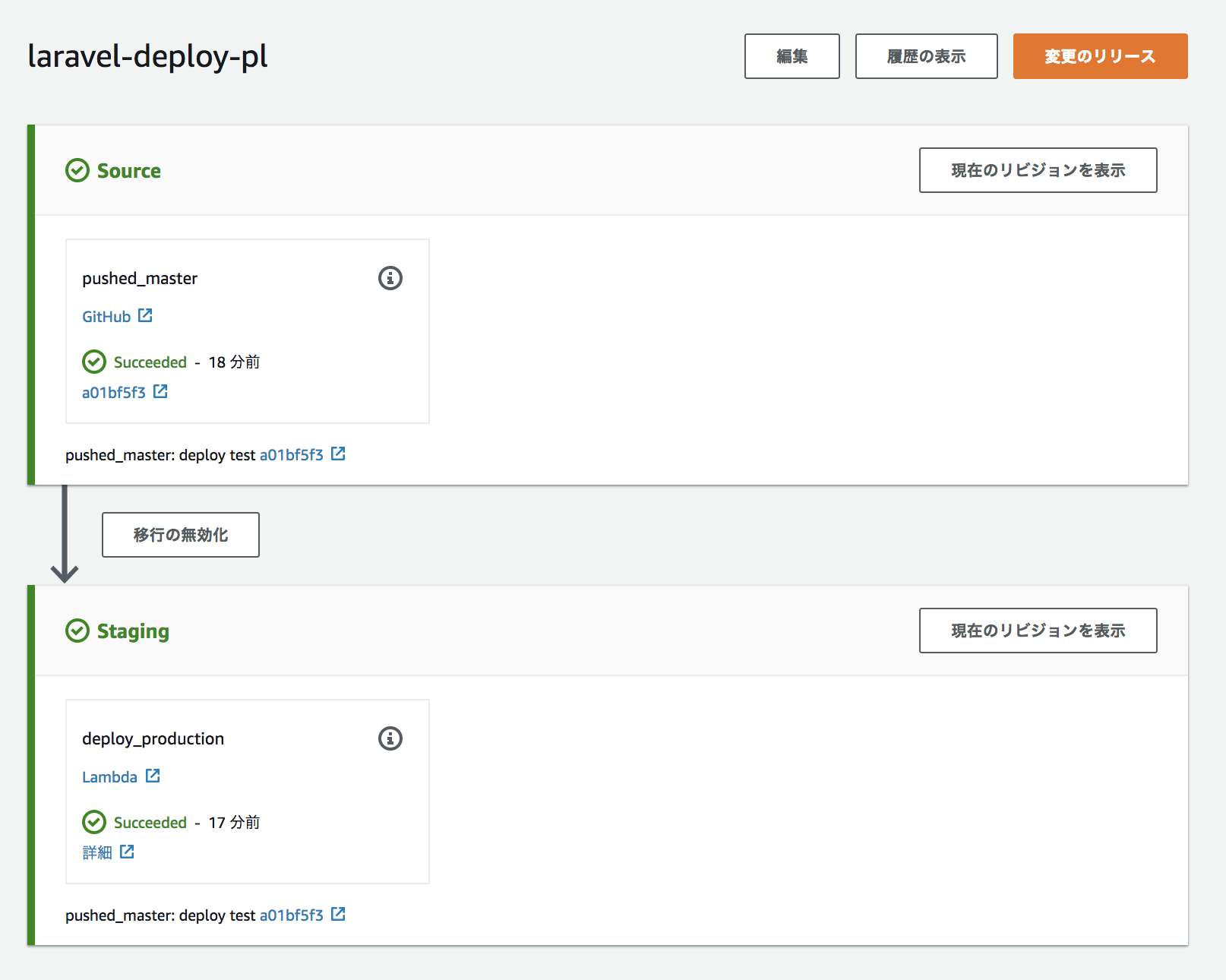Click the Succeeded check icon in pushed_master card
The width and height of the screenshot is (1226, 980).
click(93, 362)
